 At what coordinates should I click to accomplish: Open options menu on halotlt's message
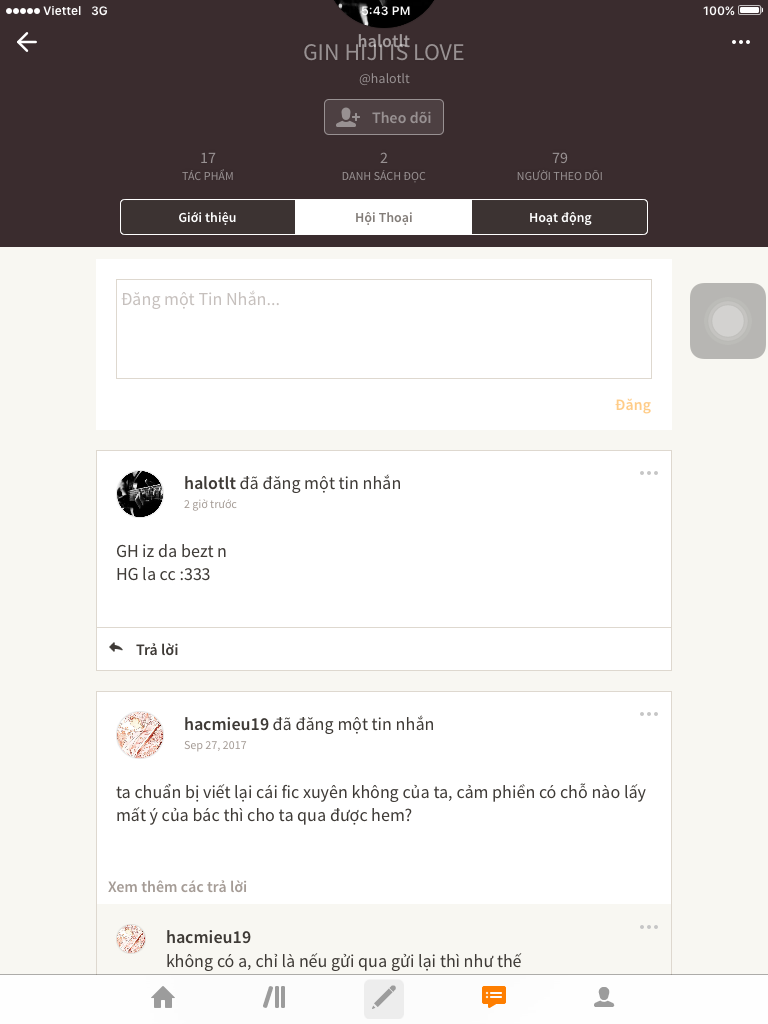click(648, 473)
